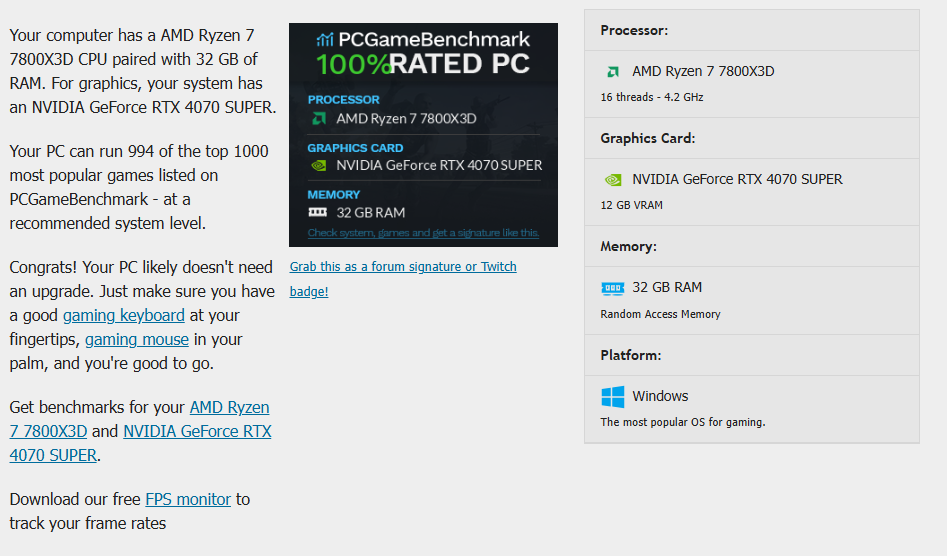Click 'Your PC can run 994' paragraph
947x556 pixels.
pos(139,187)
